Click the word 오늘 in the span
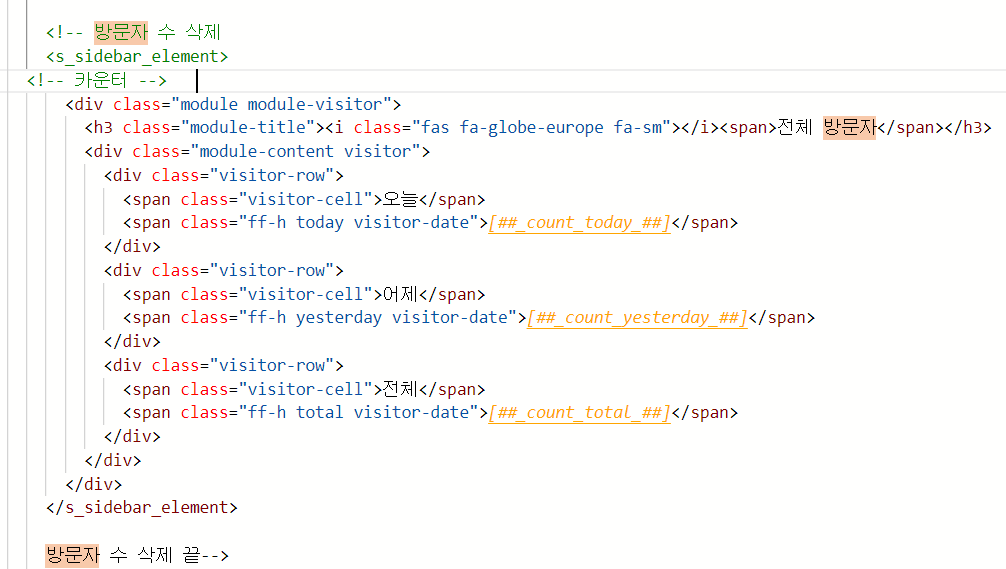 click(x=400, y=199)
